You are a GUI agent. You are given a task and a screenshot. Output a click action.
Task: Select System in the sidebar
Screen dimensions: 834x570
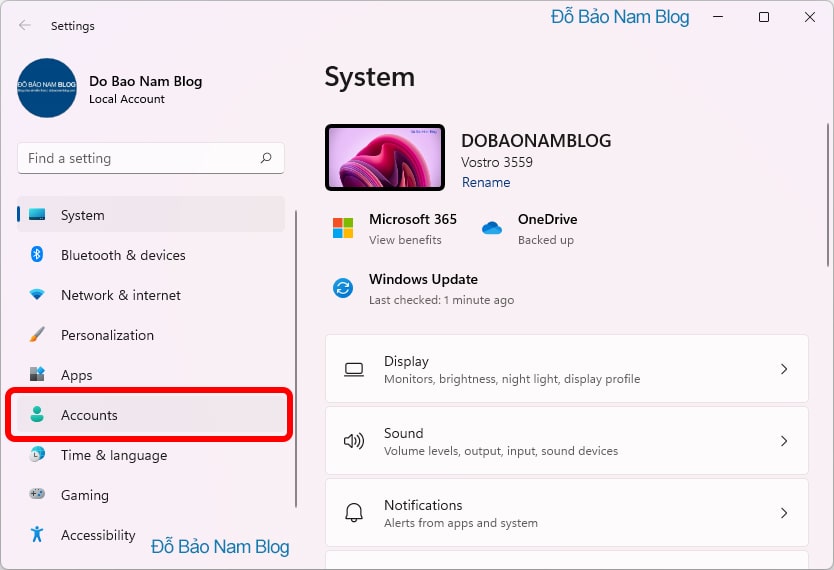[151, 214]
